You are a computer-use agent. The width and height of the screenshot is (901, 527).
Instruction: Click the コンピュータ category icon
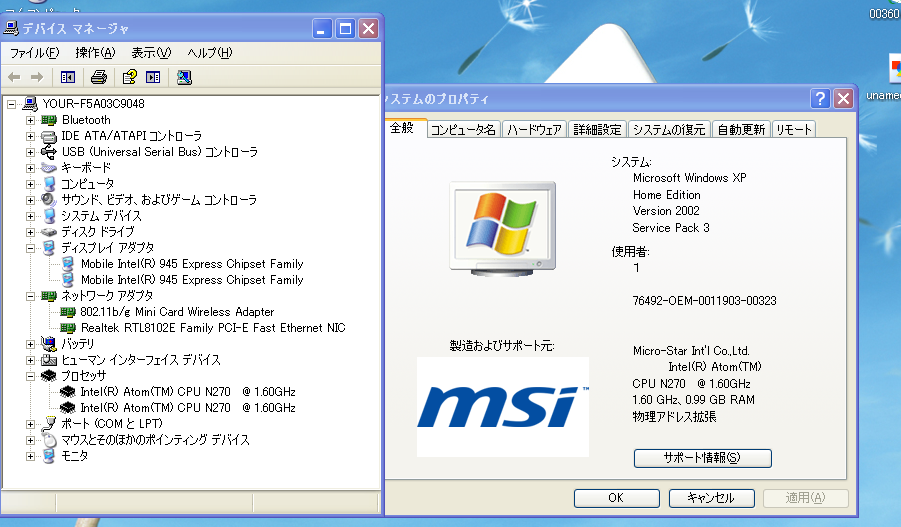[x=49, y=184]
